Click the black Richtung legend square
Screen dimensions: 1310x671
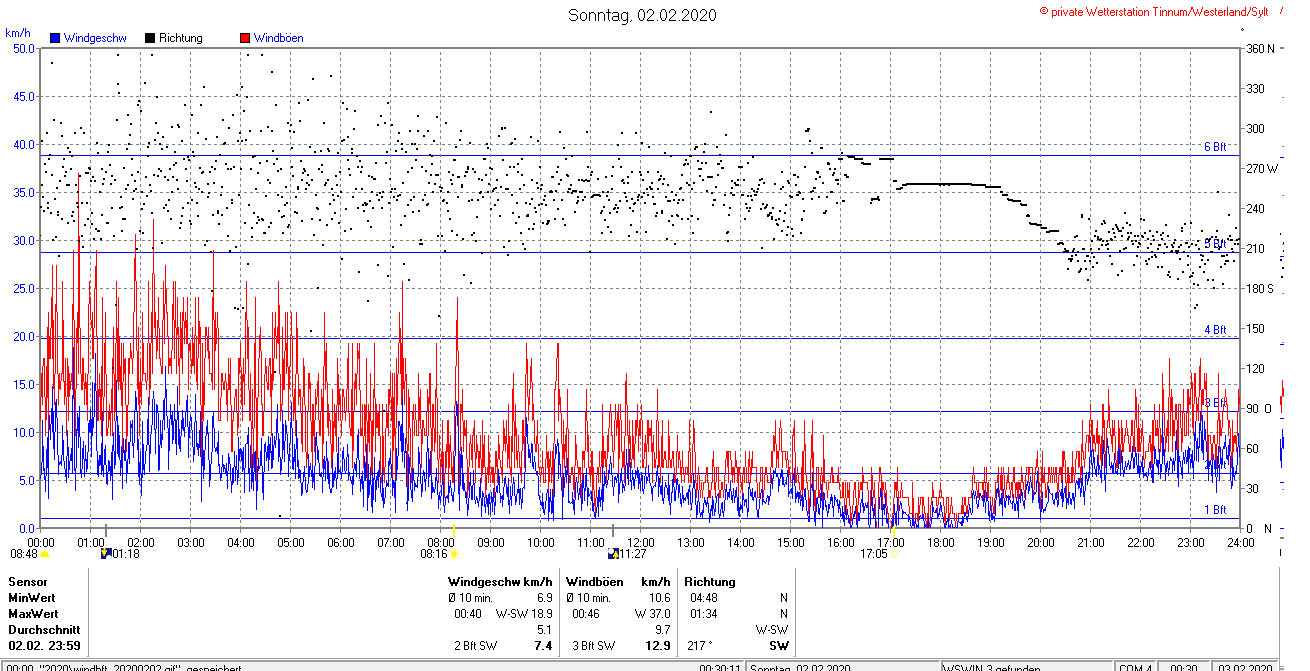pyautogui.click(x=150, y=38)
